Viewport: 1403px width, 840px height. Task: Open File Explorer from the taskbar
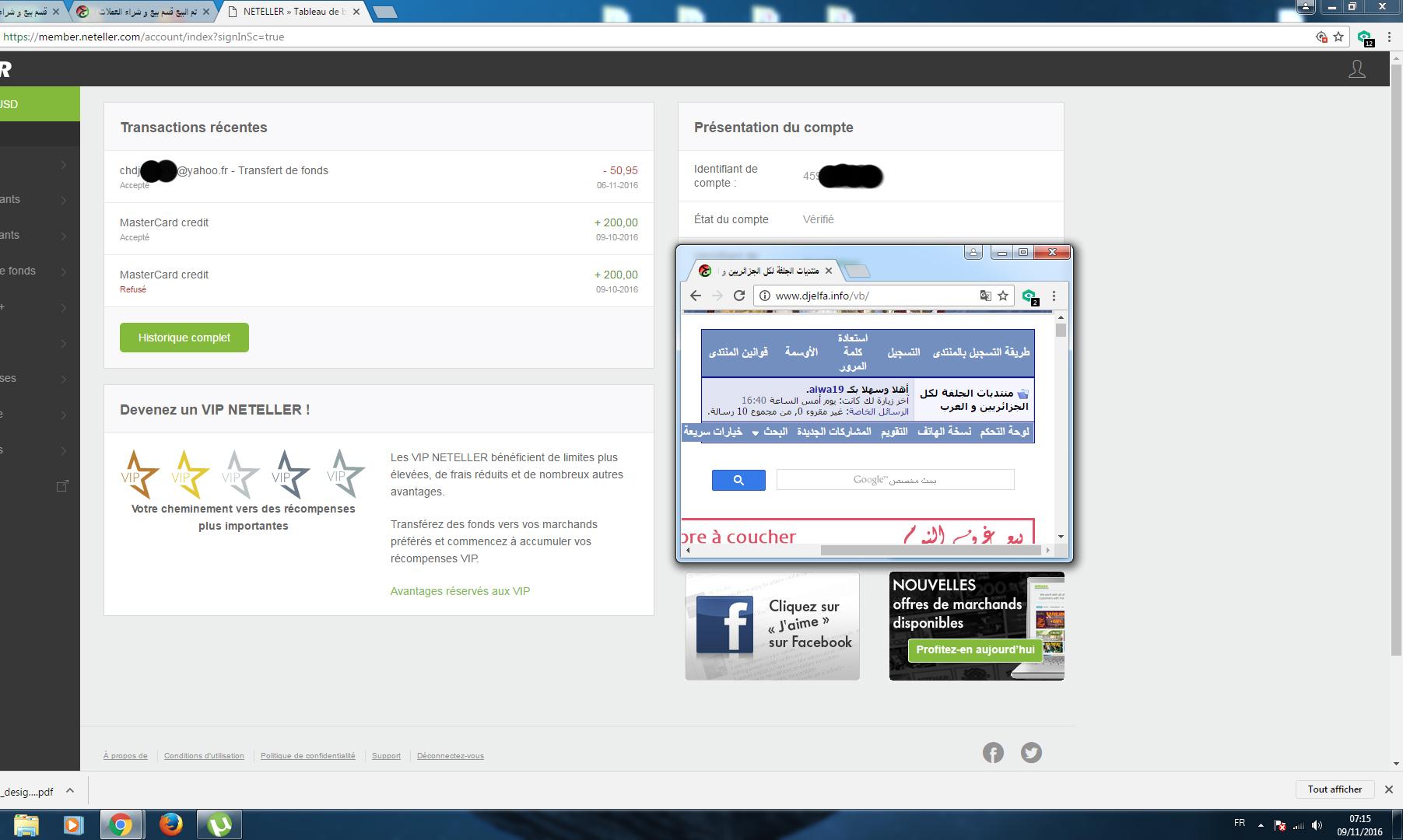pyautogui.click(x=26, y=824)
